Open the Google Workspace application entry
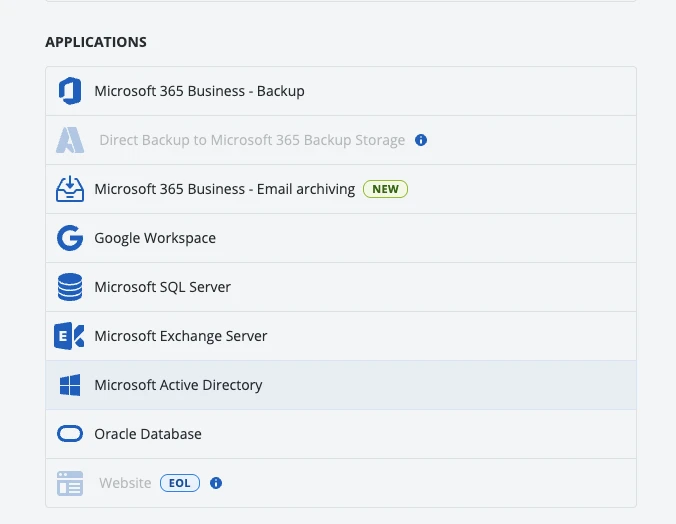This screenshot has width=676, height=524. click(x=341, y=238)
